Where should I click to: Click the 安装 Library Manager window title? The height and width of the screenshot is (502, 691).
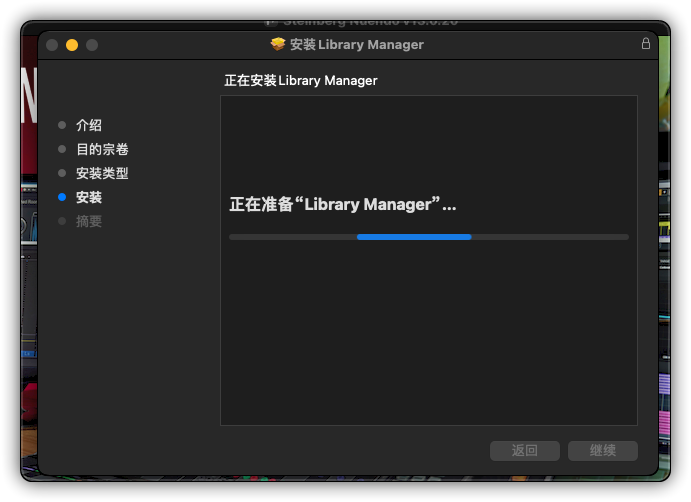coord(357,45)
